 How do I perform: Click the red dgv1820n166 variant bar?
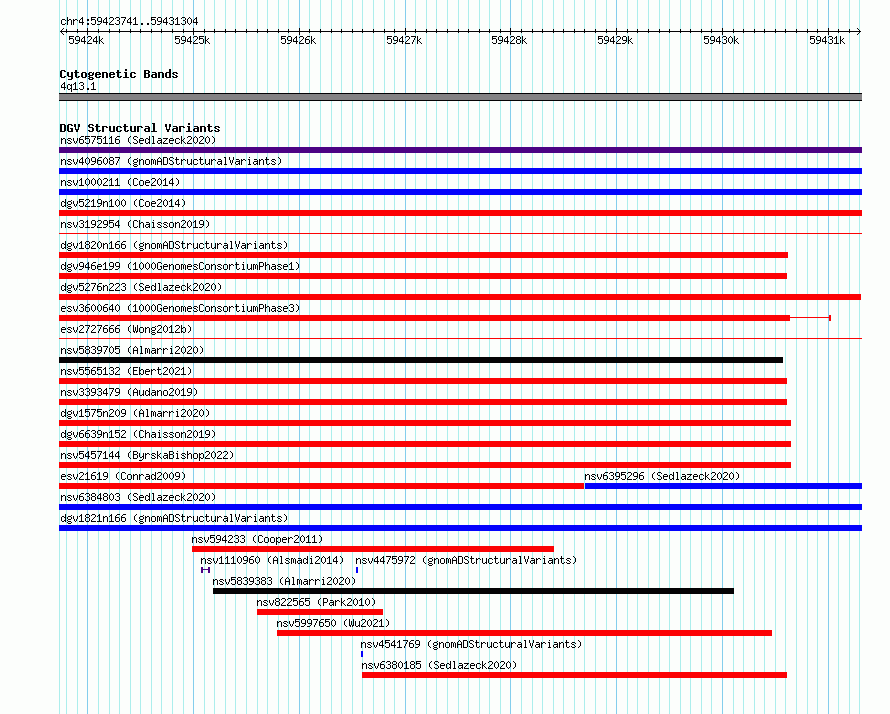click(423, 255)
